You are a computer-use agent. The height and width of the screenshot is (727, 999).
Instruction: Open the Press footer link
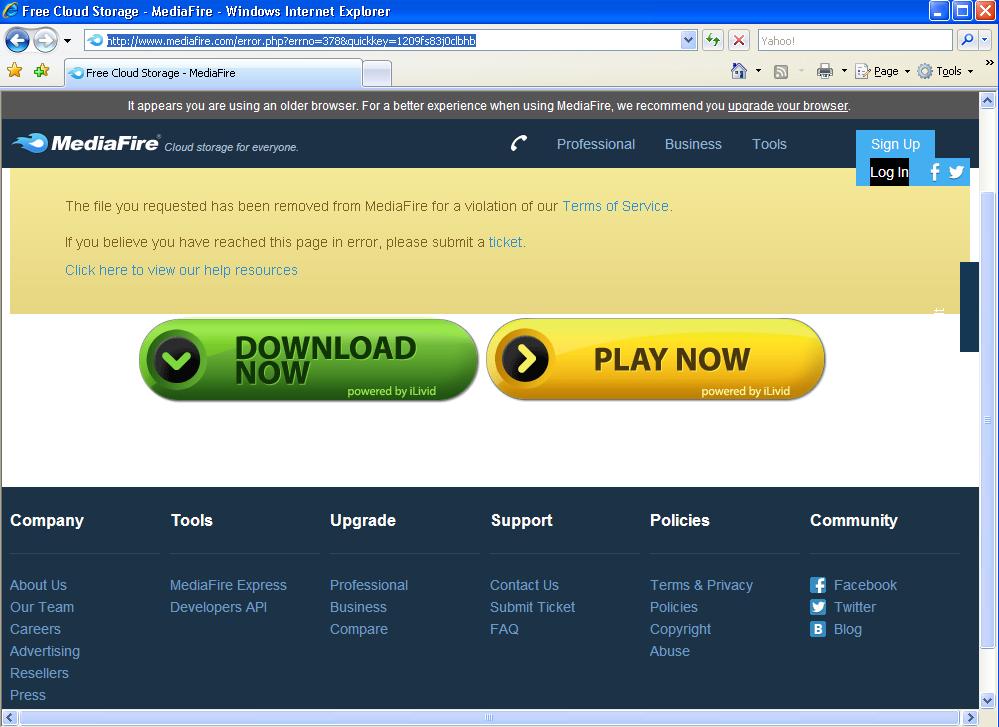click(27, 695)
